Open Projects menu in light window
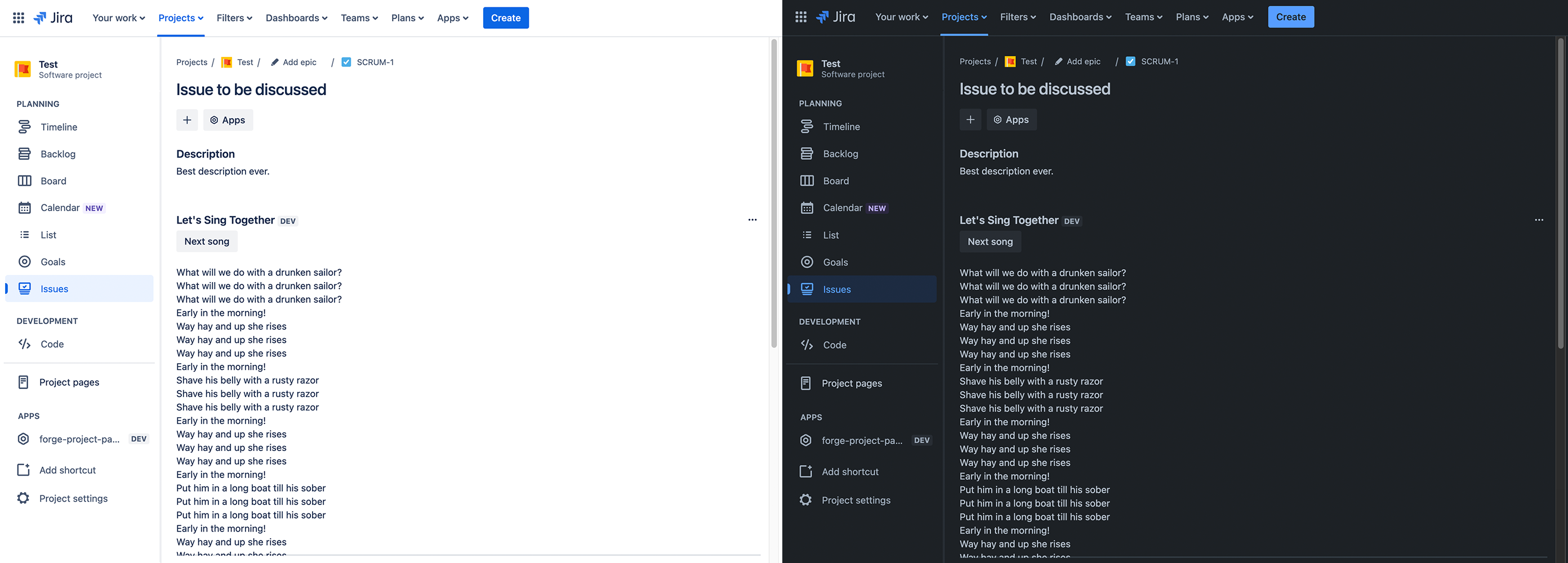Screen dimensions: 1568x563 coord(181,17)
